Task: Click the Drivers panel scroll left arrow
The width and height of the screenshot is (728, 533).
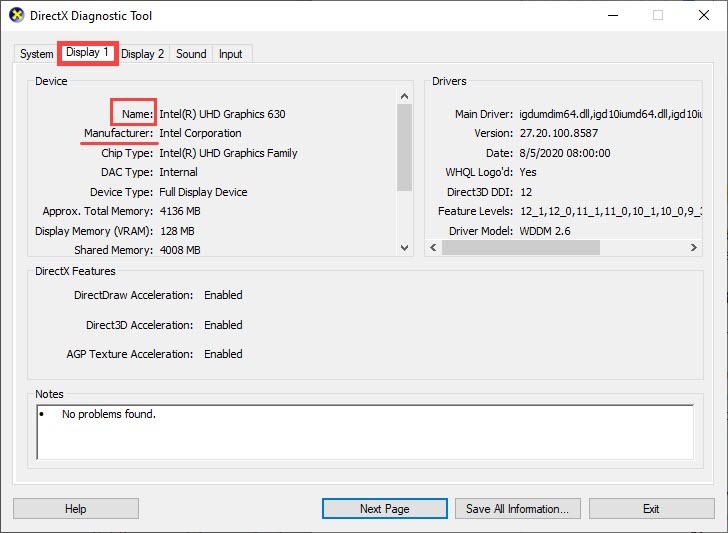Action: [x=433, y=248]
